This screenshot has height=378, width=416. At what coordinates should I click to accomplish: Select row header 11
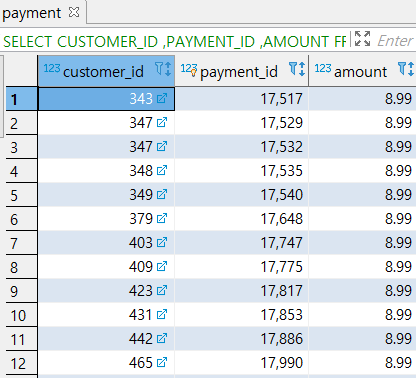click(21, 339)
